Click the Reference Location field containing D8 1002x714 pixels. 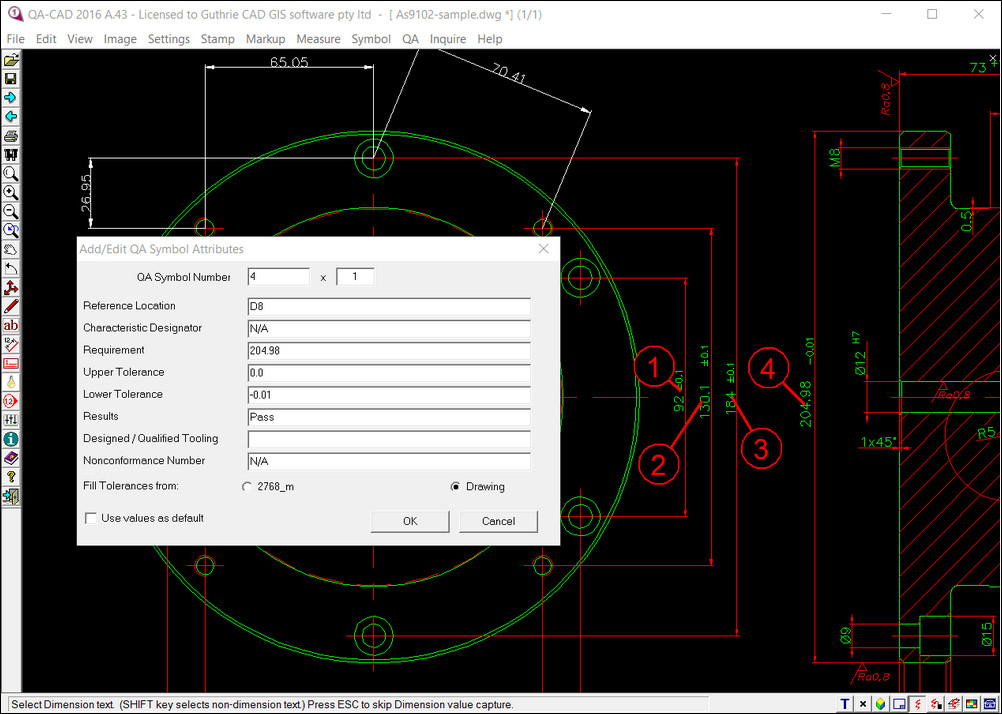click(389, 306)
